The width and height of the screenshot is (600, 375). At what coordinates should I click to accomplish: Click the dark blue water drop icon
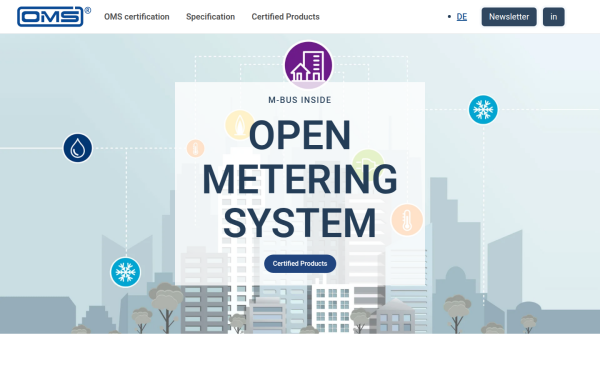coord(78,148)
